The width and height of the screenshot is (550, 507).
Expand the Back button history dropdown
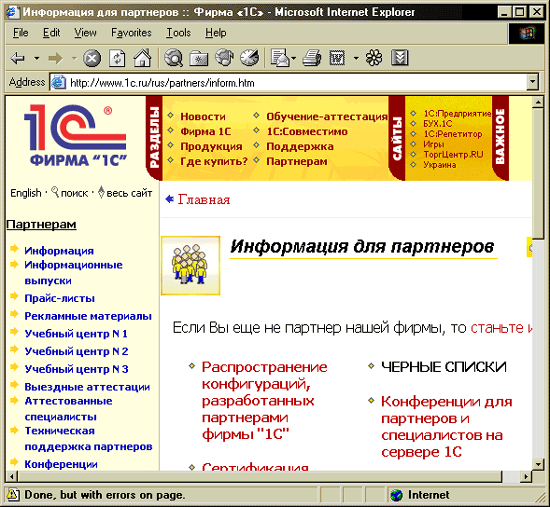[36, 58]
